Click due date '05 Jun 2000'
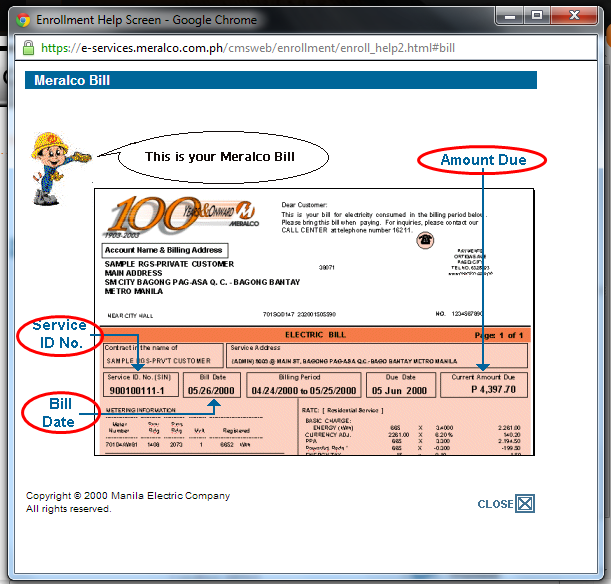611x584 pixels. point(399,390)
